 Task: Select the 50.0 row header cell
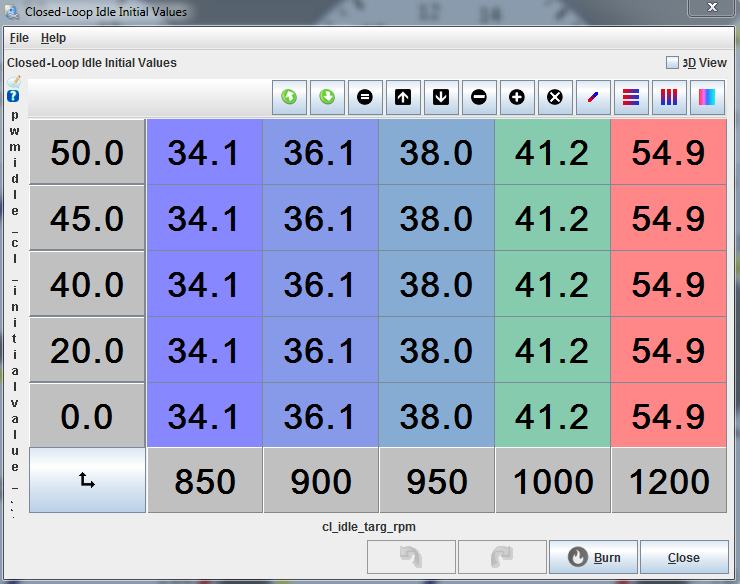87,152
